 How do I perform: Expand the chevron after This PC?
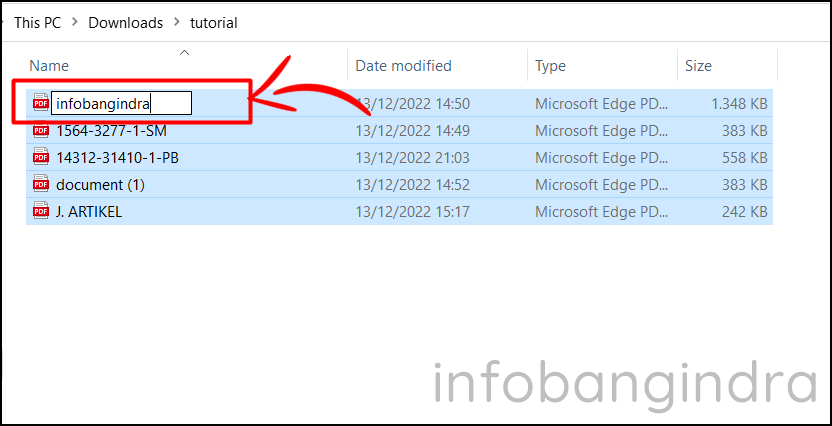[75, 23]
